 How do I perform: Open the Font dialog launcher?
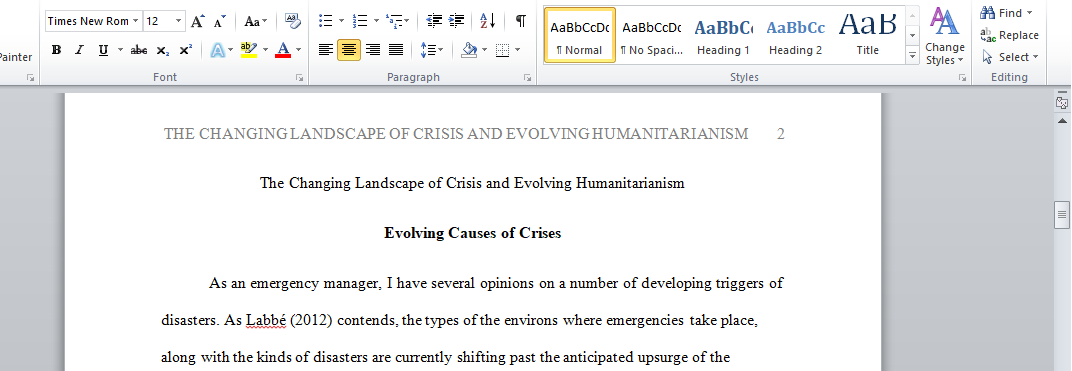click(299, 78)
